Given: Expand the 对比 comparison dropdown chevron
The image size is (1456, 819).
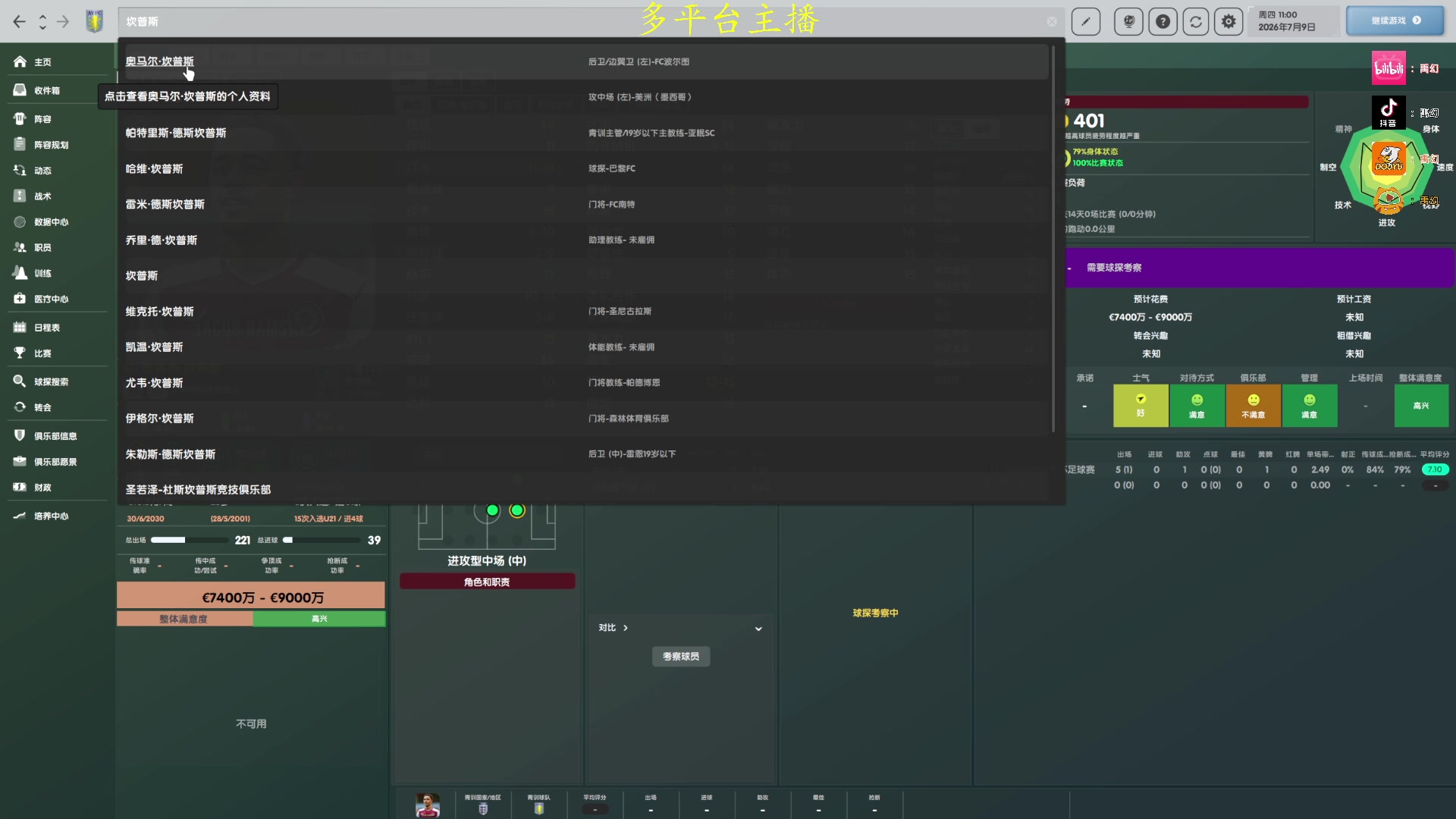Looking at the screenshot, I should [758, 629].
